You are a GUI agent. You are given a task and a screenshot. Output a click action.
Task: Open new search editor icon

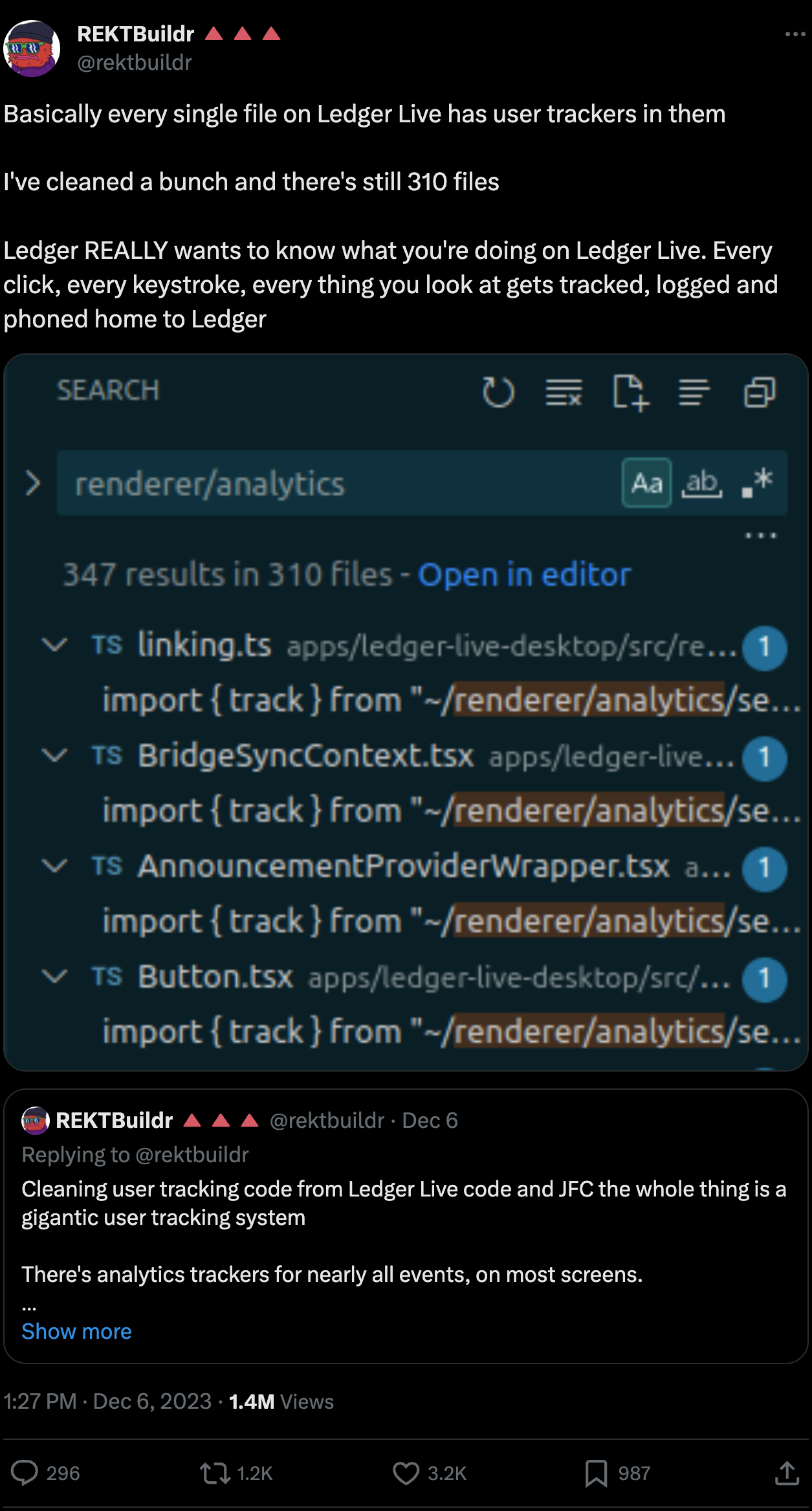(630, 392)
